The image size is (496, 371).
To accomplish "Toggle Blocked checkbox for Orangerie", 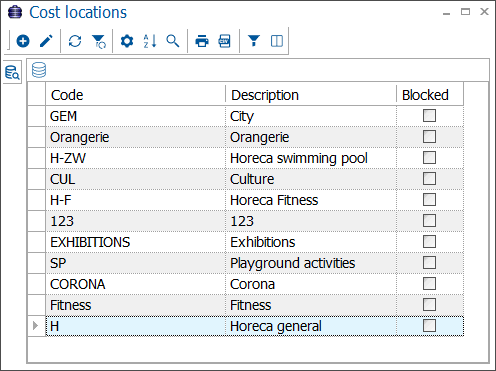I will 429,137.
